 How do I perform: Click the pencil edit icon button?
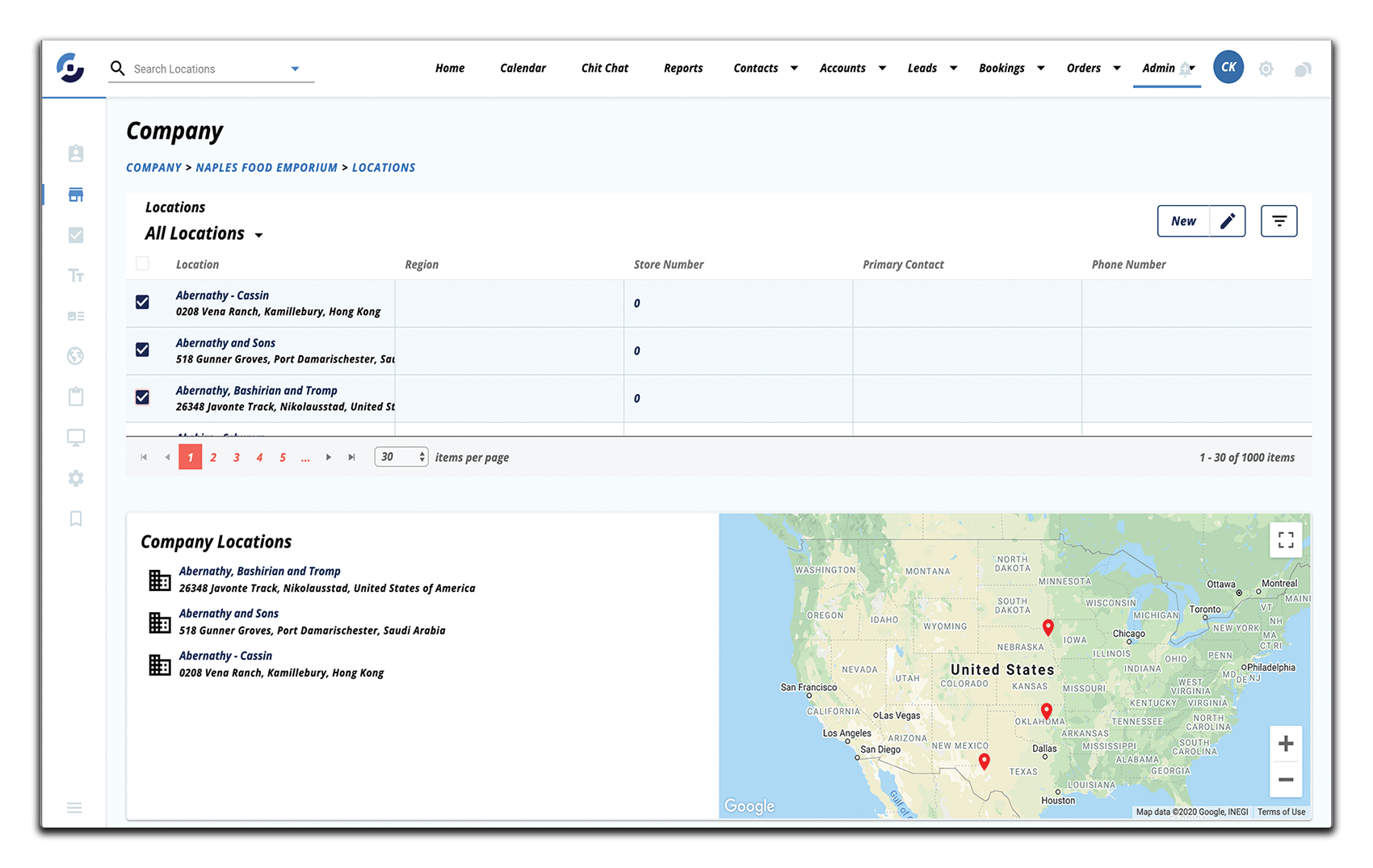(1228, 221)
